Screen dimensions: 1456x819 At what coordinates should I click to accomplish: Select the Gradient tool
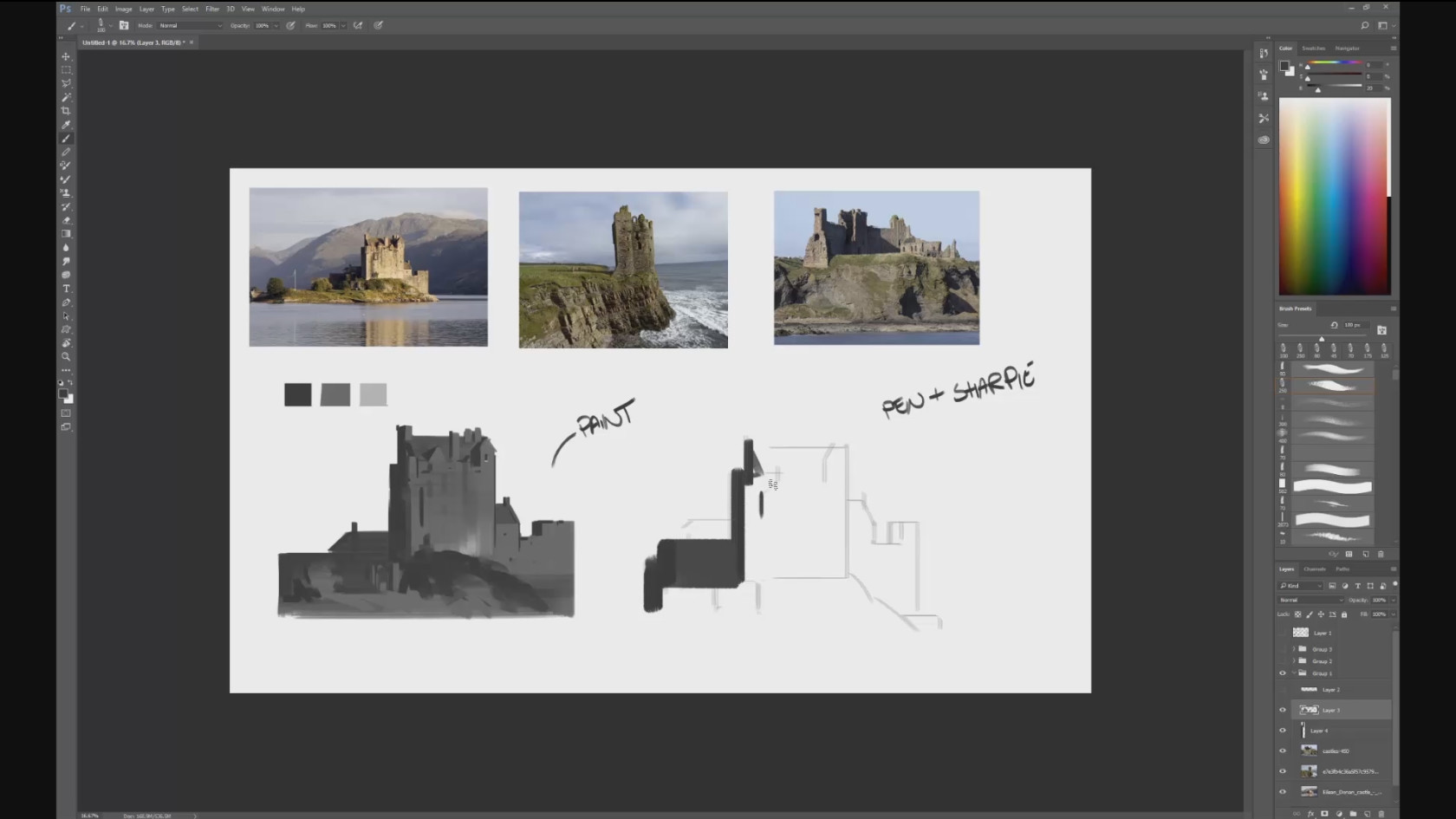[x=66, y=234]
